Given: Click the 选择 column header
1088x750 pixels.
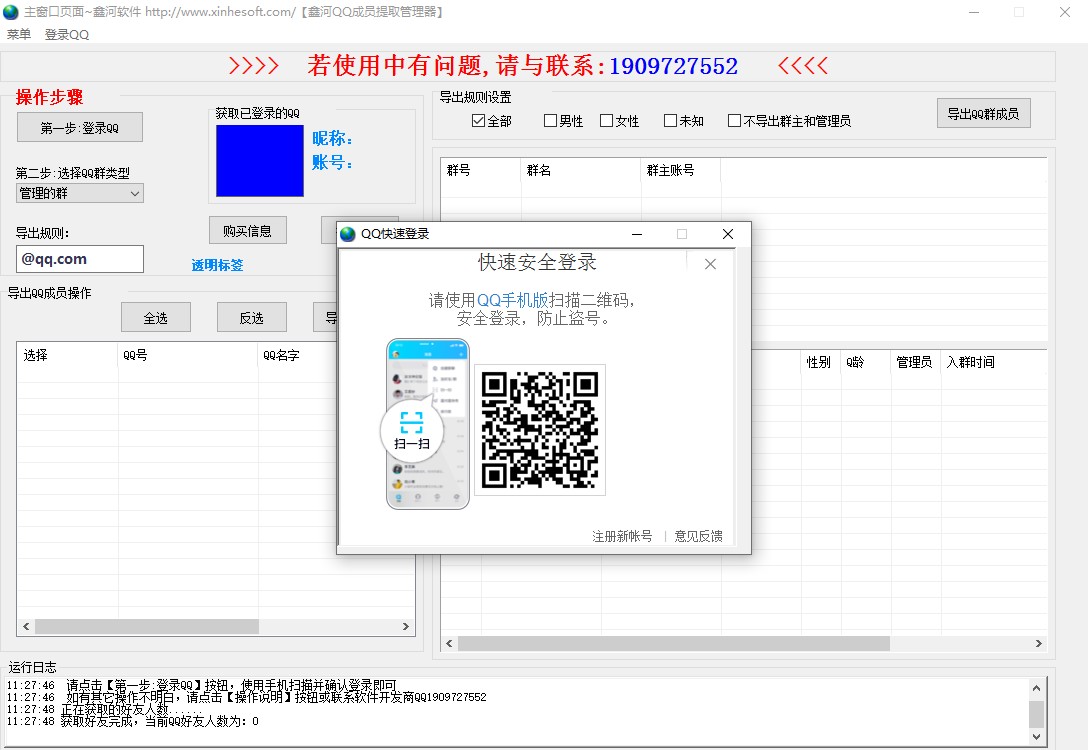Looking at the screenshot, I should [x=68, y=355].
